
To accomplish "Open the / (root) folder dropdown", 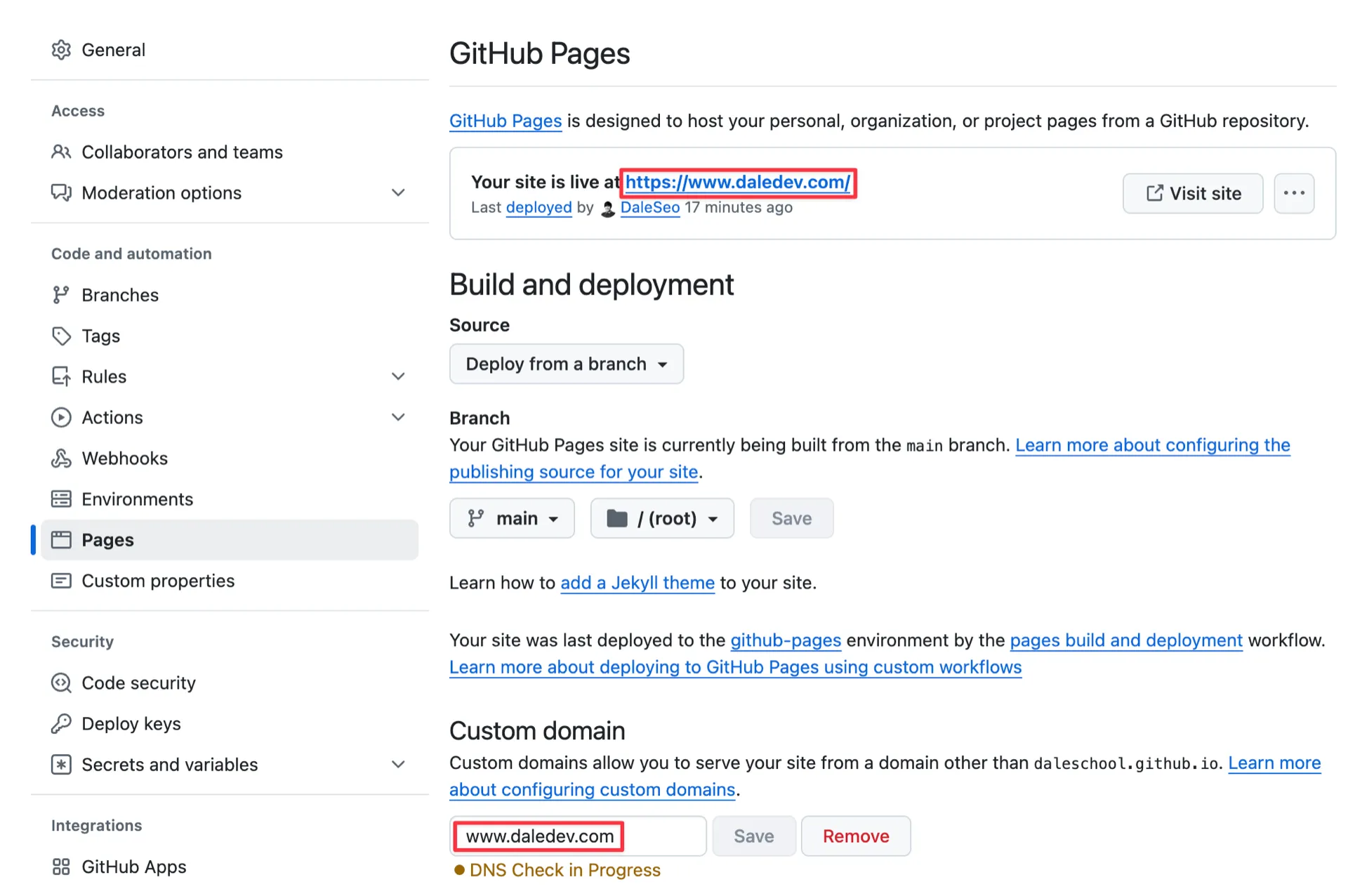I will 661,518.
